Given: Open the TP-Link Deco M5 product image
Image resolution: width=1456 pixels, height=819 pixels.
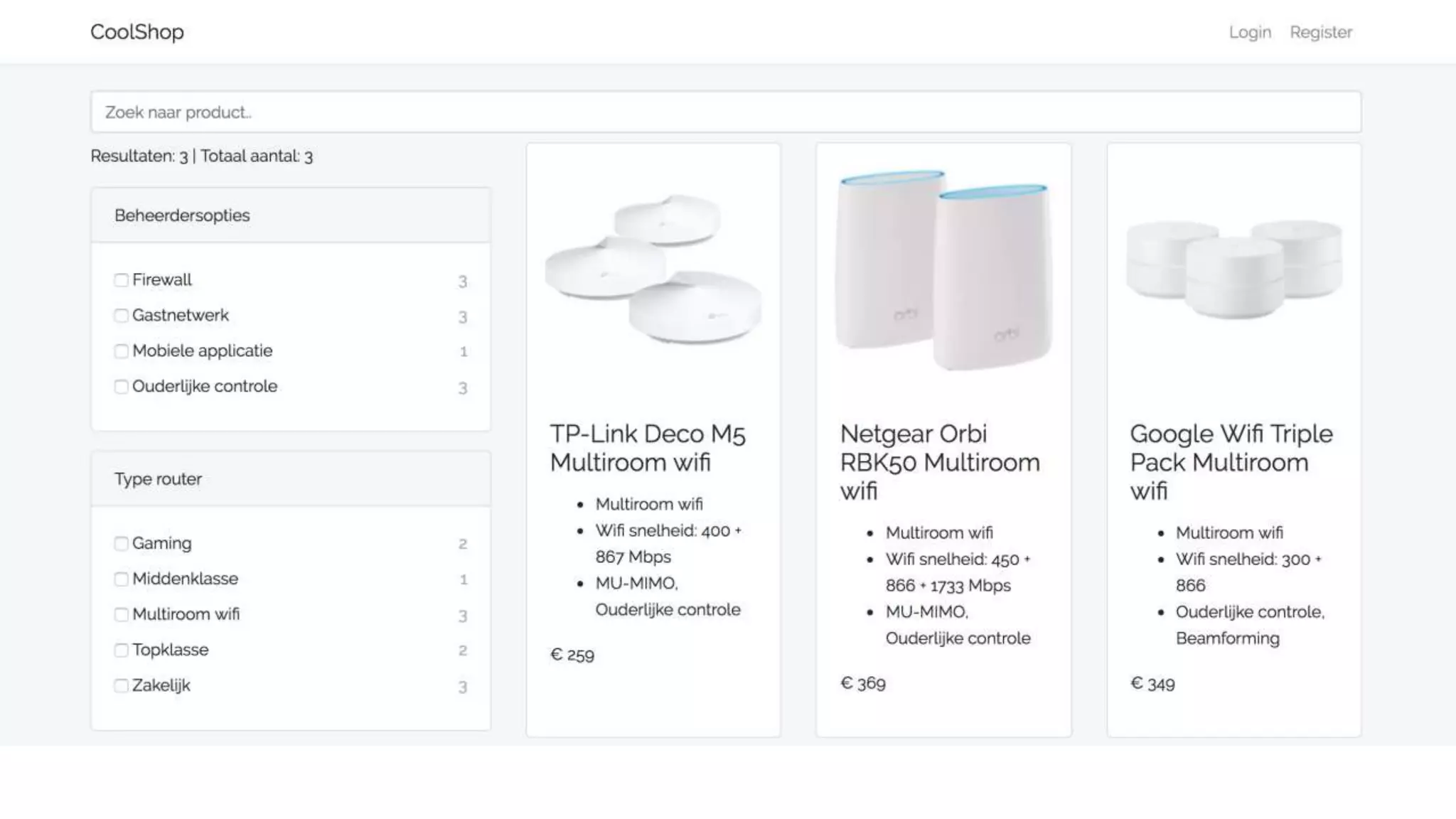Looking at the screenshot, I should [x=653, y=270].
